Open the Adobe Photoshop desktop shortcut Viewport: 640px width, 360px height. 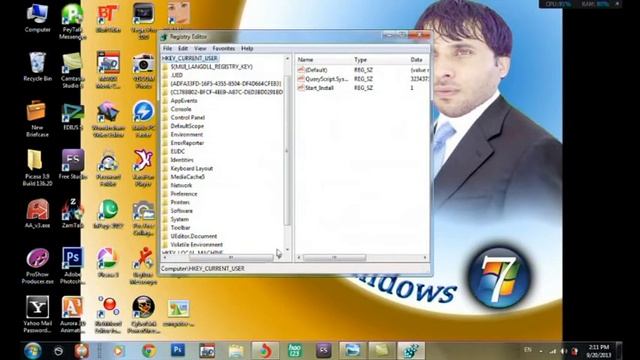click(72, 265)
